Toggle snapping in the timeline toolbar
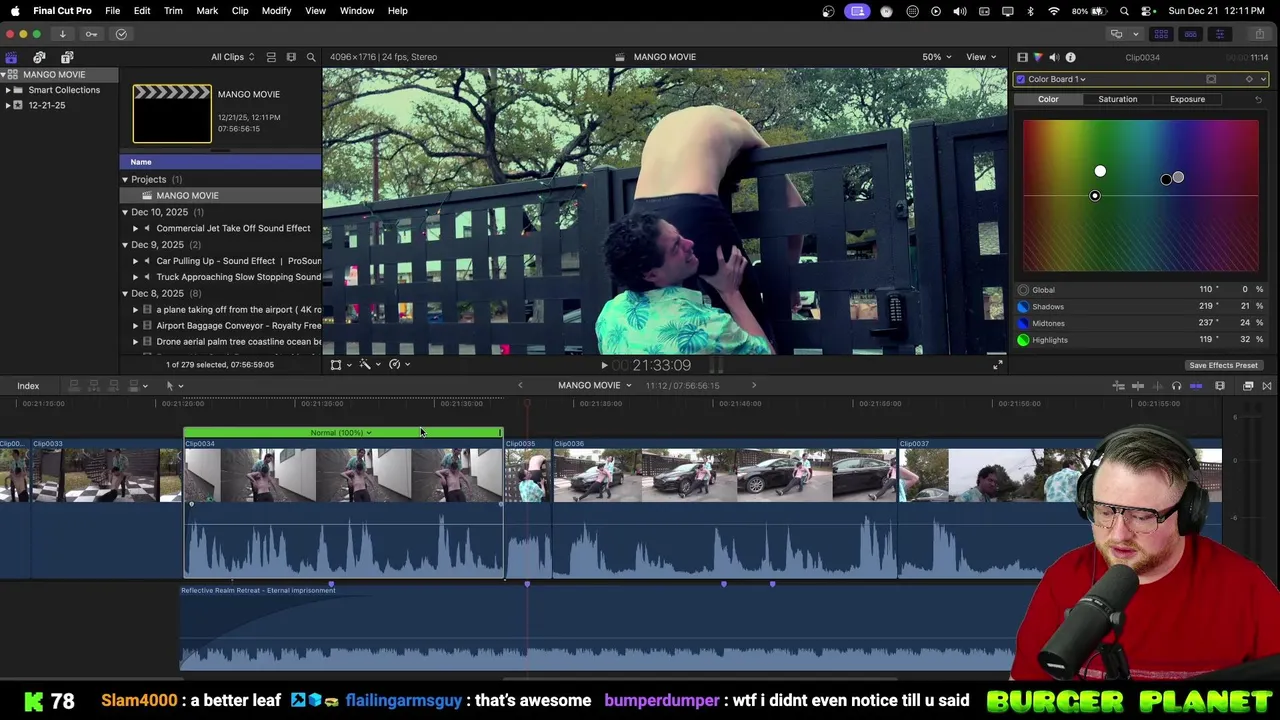The image size is (1280, 720). point(1196,386)
